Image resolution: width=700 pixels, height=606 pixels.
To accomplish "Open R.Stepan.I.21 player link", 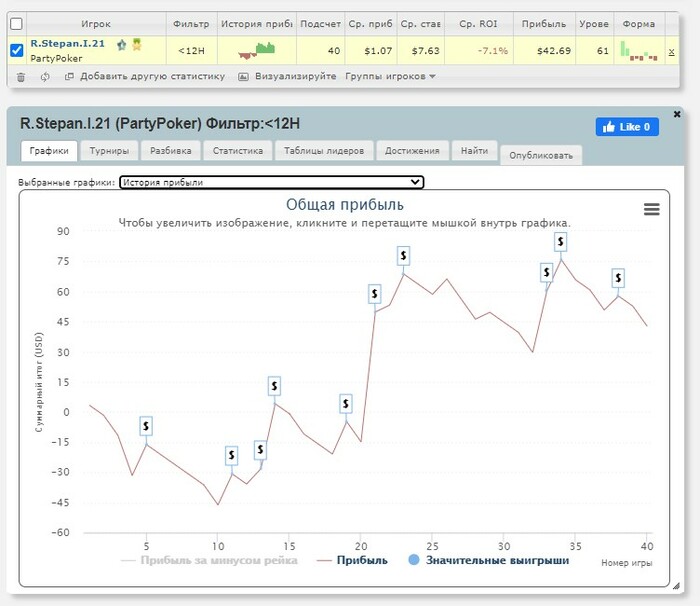I will pos(67,43).
